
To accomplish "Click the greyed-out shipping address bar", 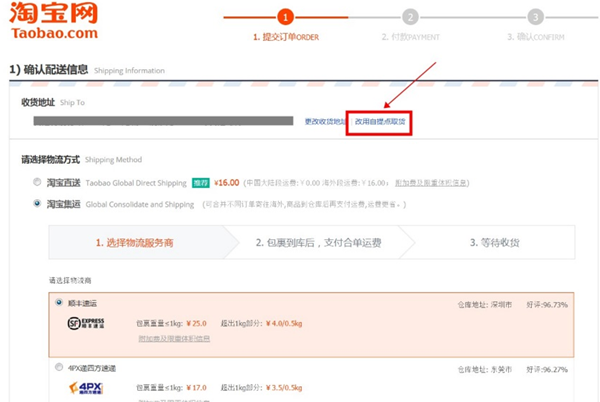I will pyautogui.click(x=163, y=121).
